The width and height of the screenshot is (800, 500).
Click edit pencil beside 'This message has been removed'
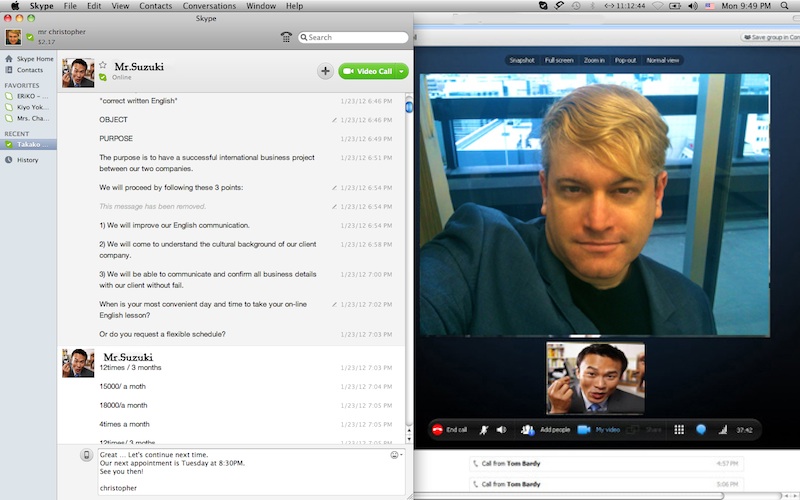(x=334, y=207)
